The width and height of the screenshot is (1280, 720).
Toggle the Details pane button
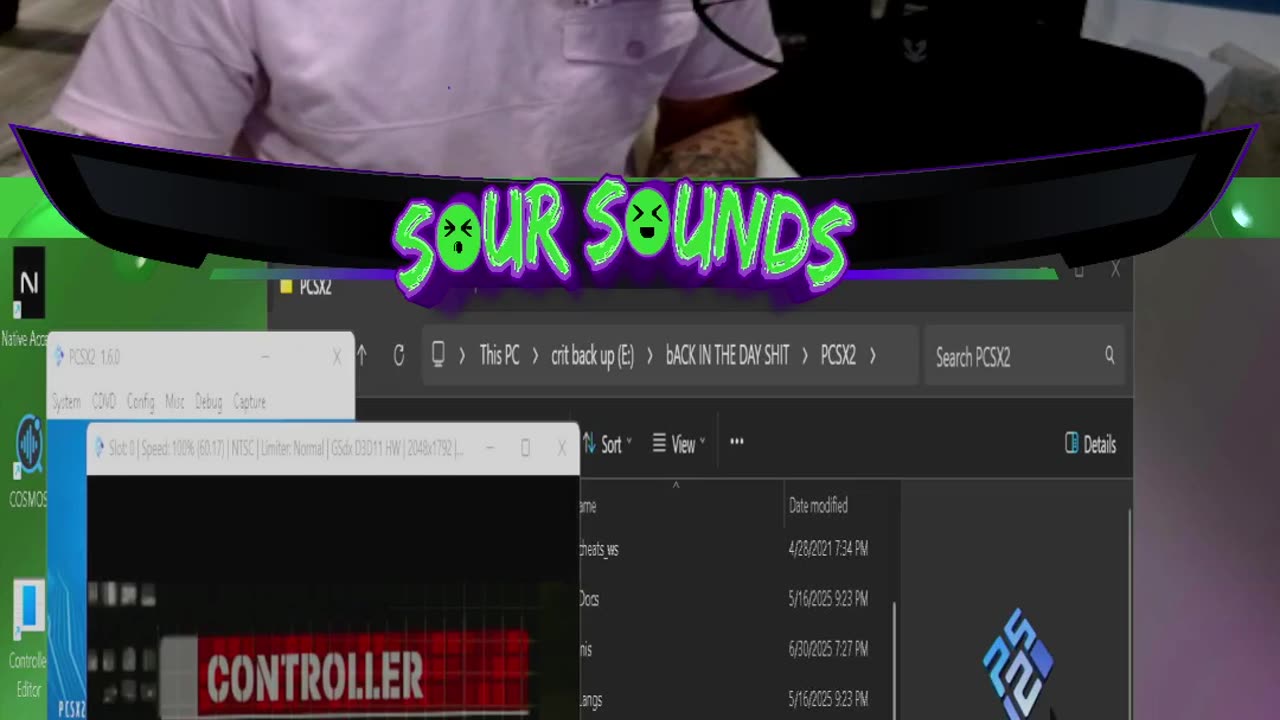point(1090,445)
